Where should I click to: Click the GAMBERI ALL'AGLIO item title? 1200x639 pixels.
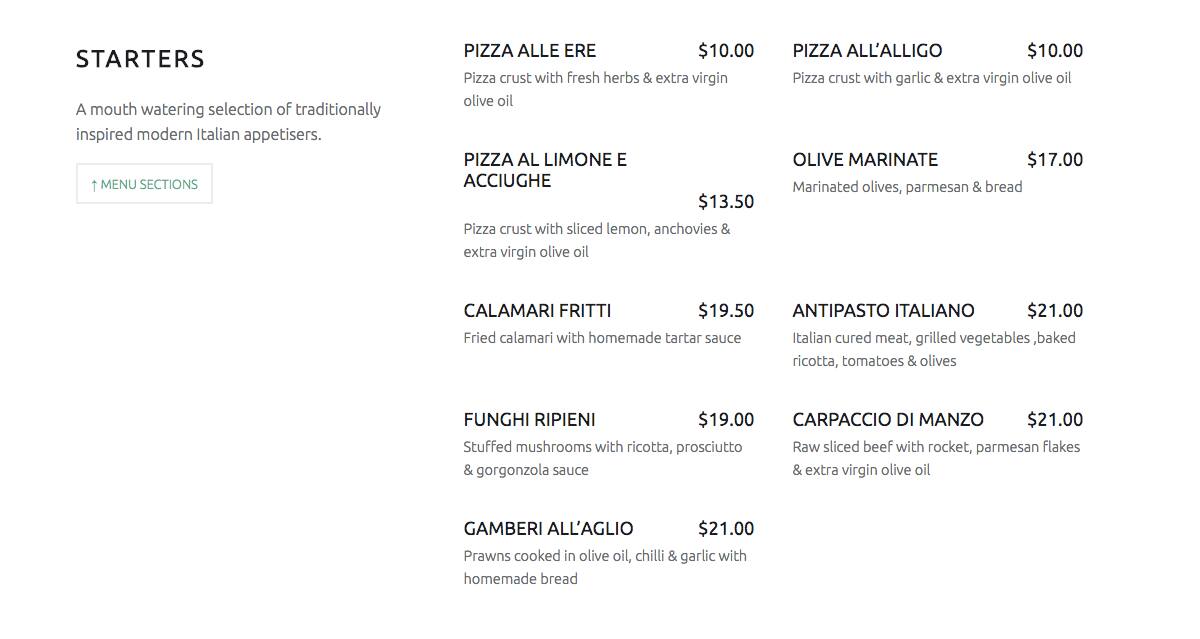[x=548, y=528]
